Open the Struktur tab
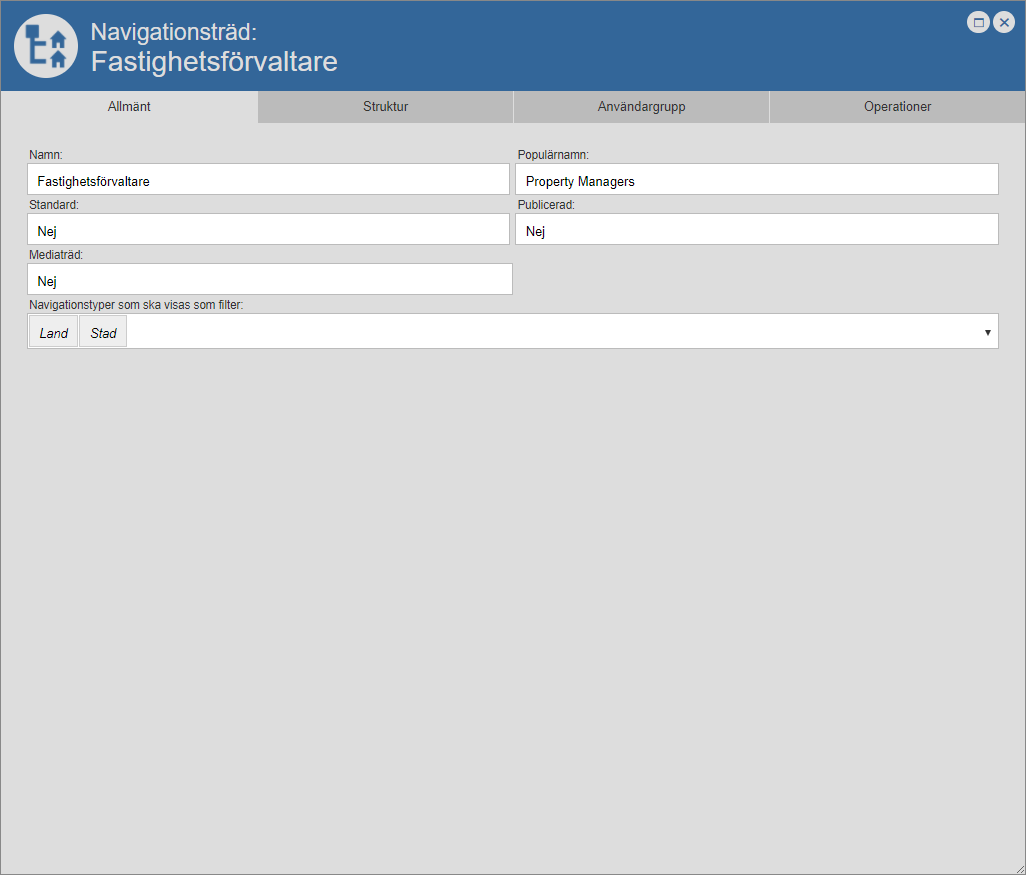Screen dimensions: 1026x875 385,107
